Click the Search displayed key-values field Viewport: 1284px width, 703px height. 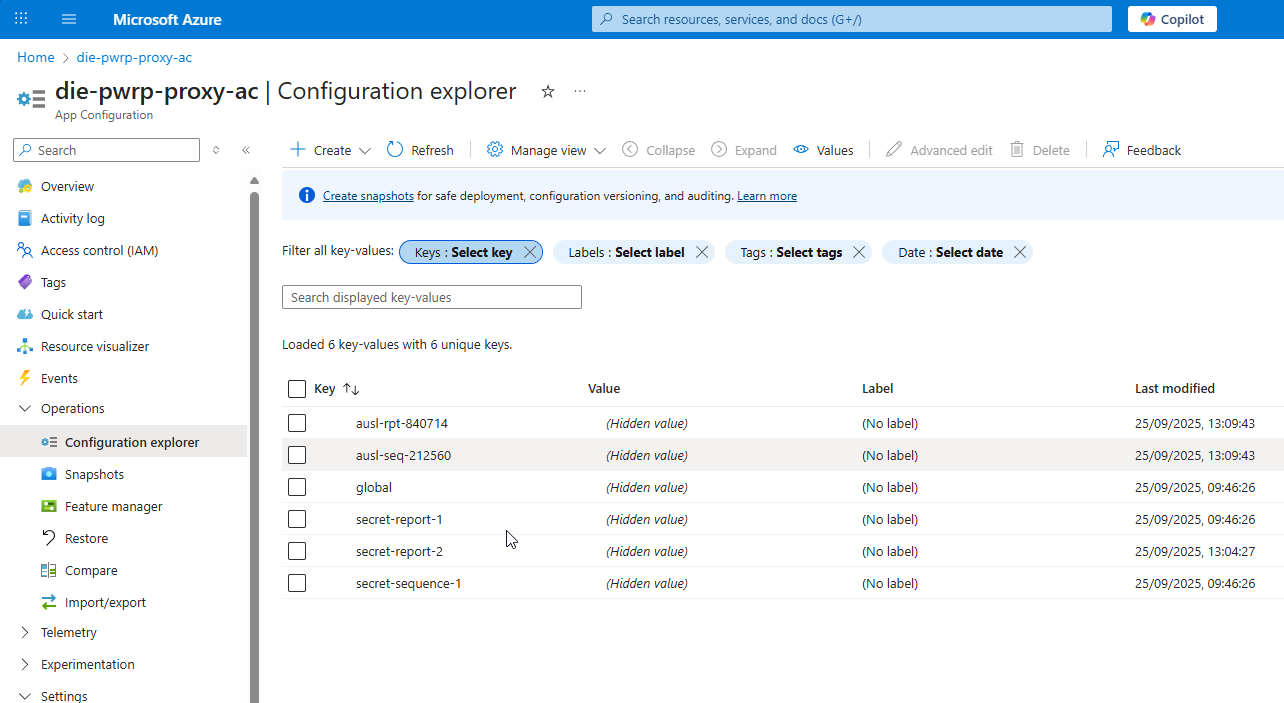click(x=432, y=297)
